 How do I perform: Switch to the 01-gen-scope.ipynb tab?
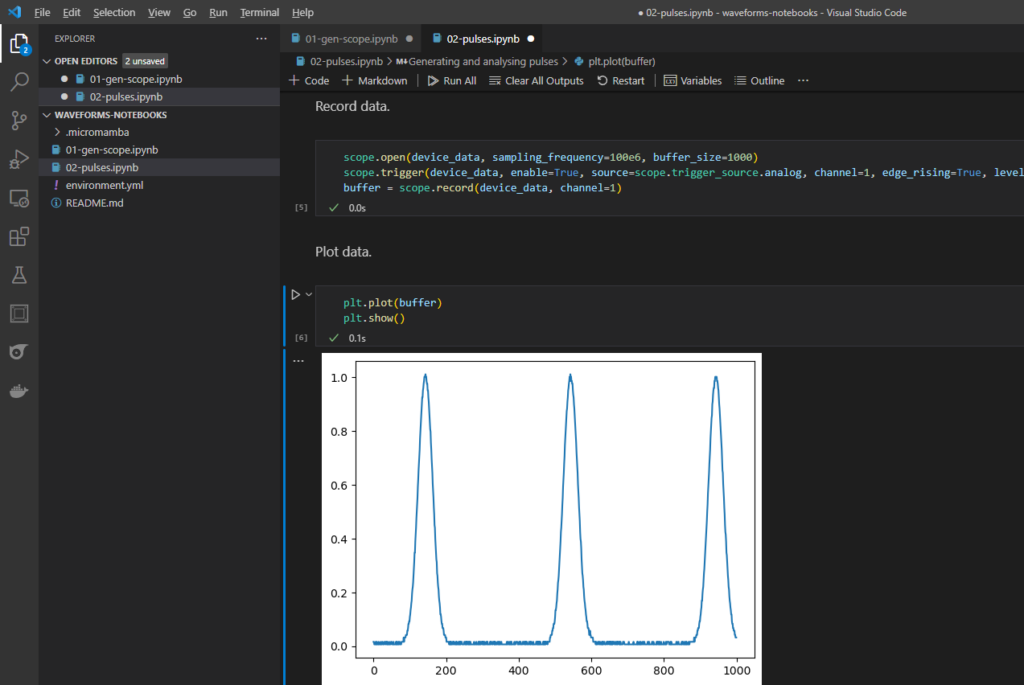pyautogui.click(x=350, y=38)
